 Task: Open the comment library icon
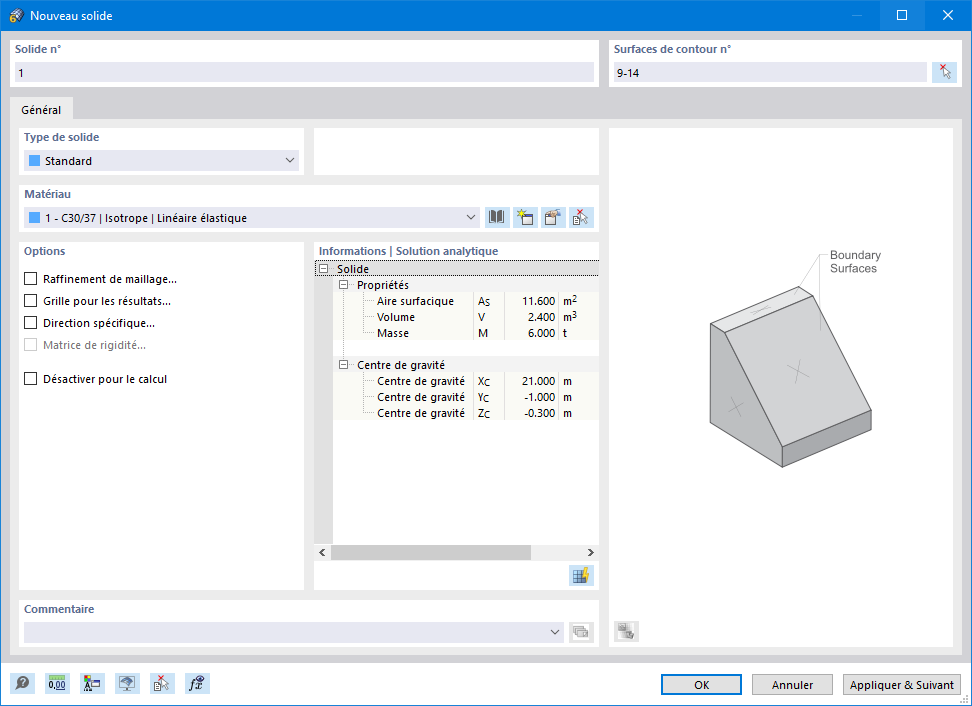point(581,632)
